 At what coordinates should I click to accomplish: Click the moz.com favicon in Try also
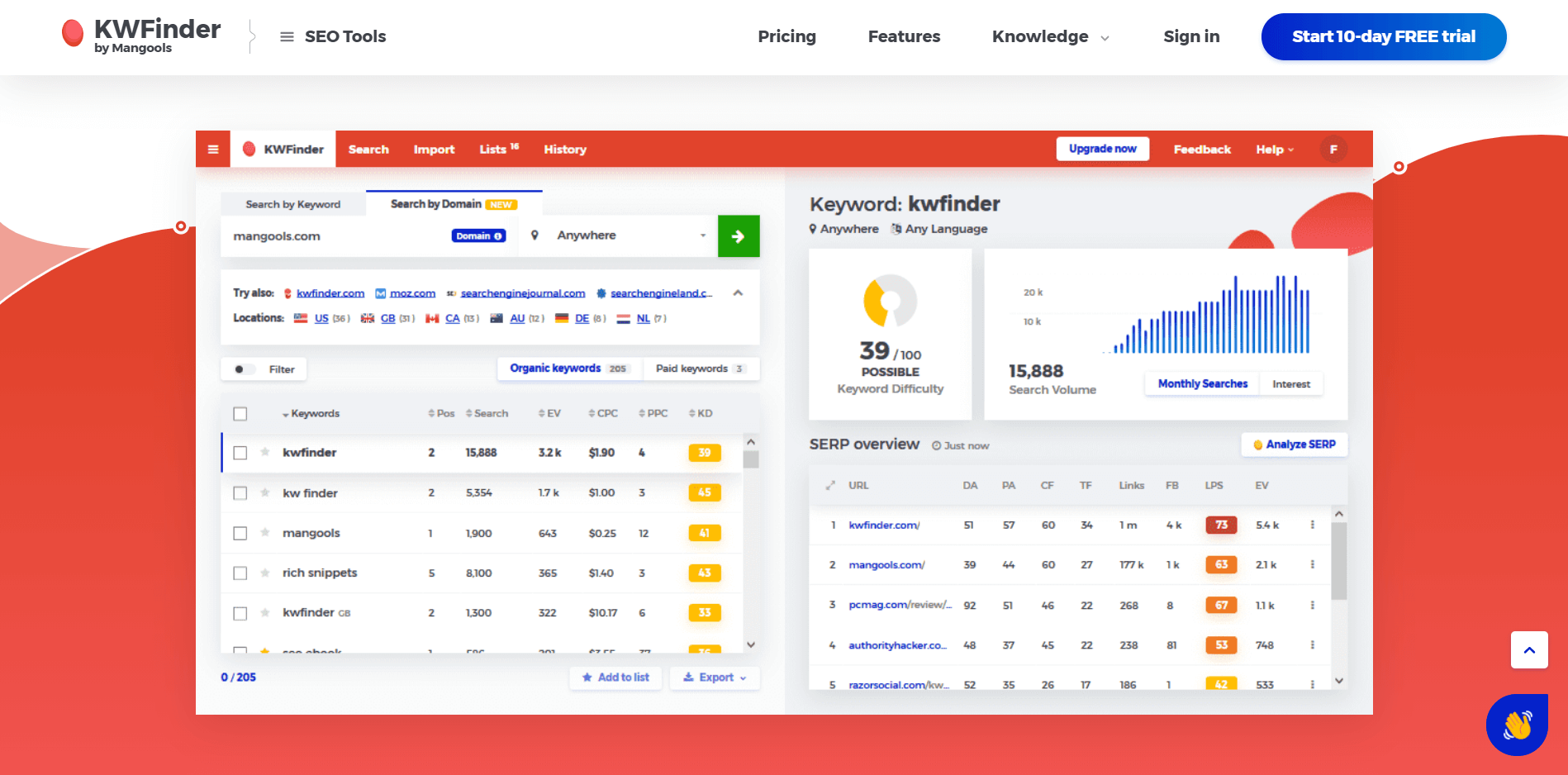tap(381, 293)
